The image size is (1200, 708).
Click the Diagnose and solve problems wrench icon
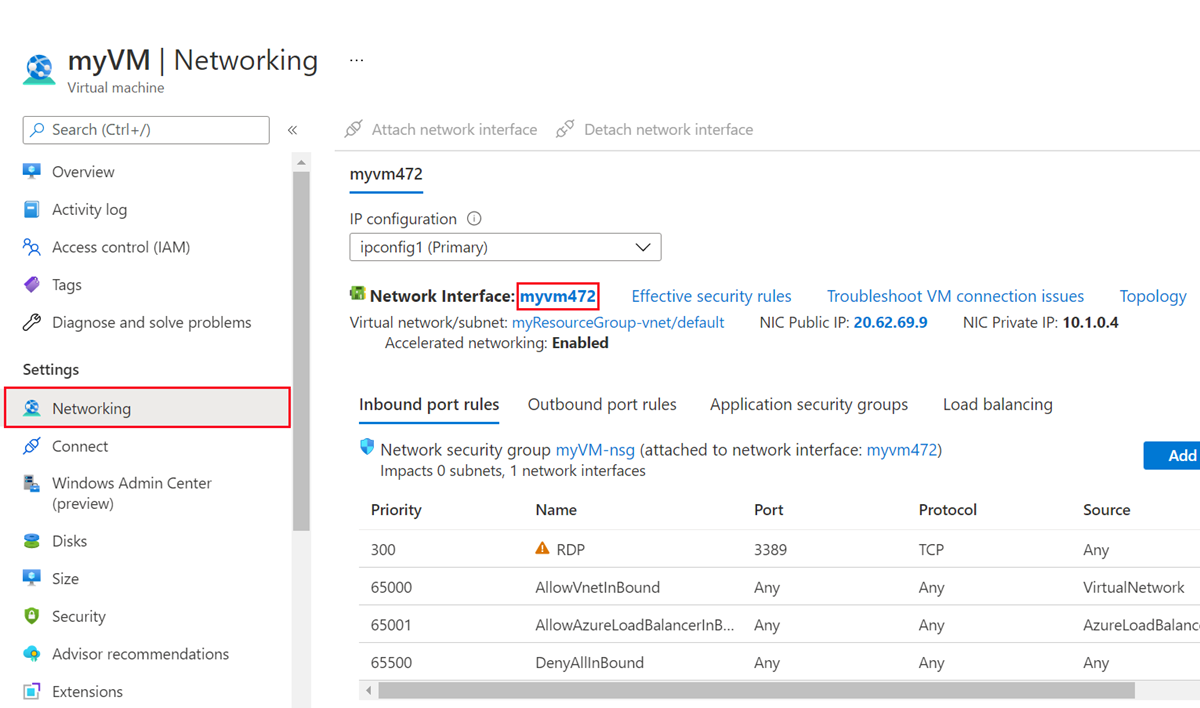(32, 323)
